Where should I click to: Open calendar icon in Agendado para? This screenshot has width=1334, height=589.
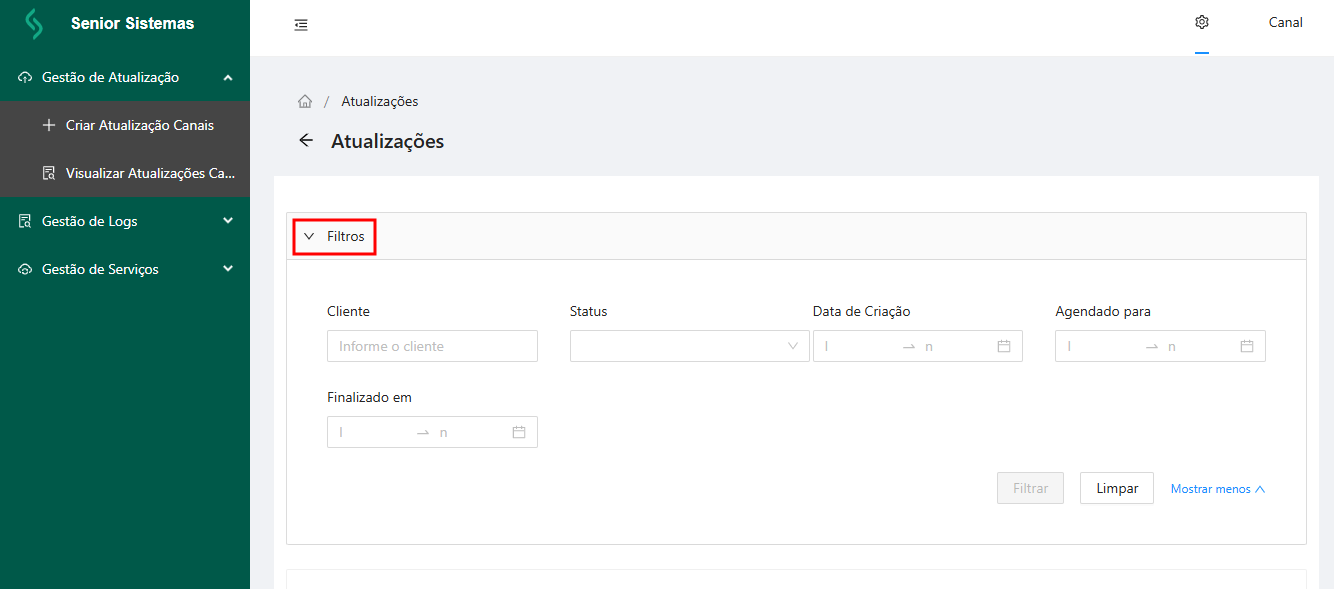[1247, 346]
